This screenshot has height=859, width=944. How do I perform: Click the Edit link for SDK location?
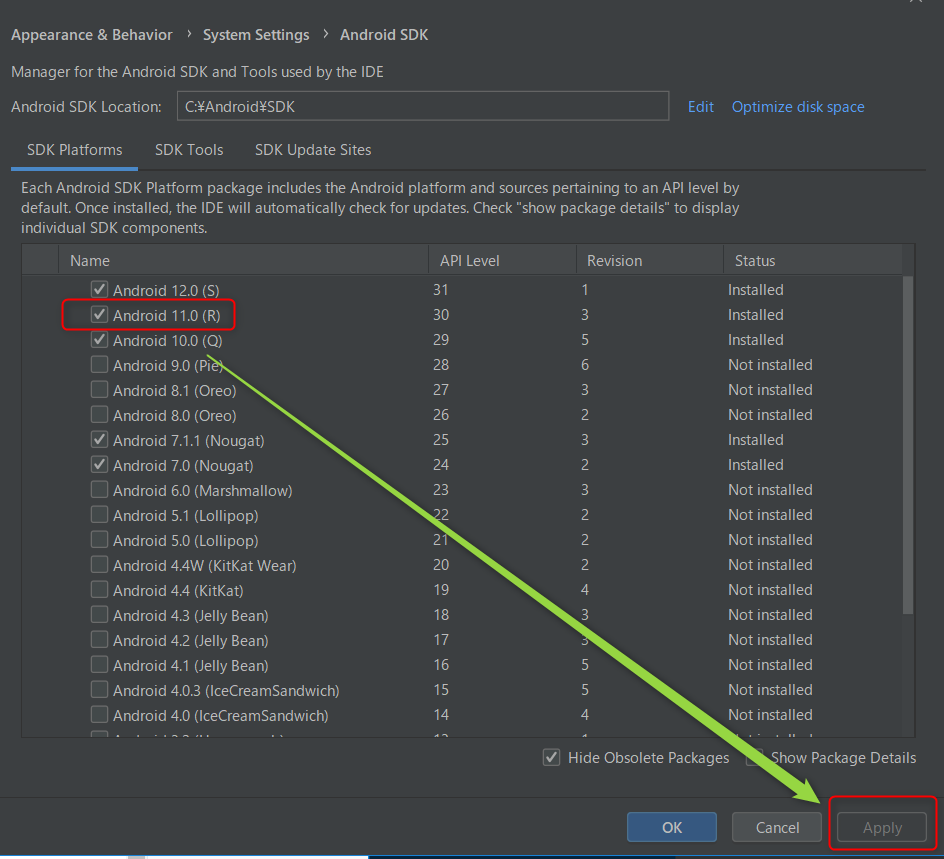(x=701, y=107)
